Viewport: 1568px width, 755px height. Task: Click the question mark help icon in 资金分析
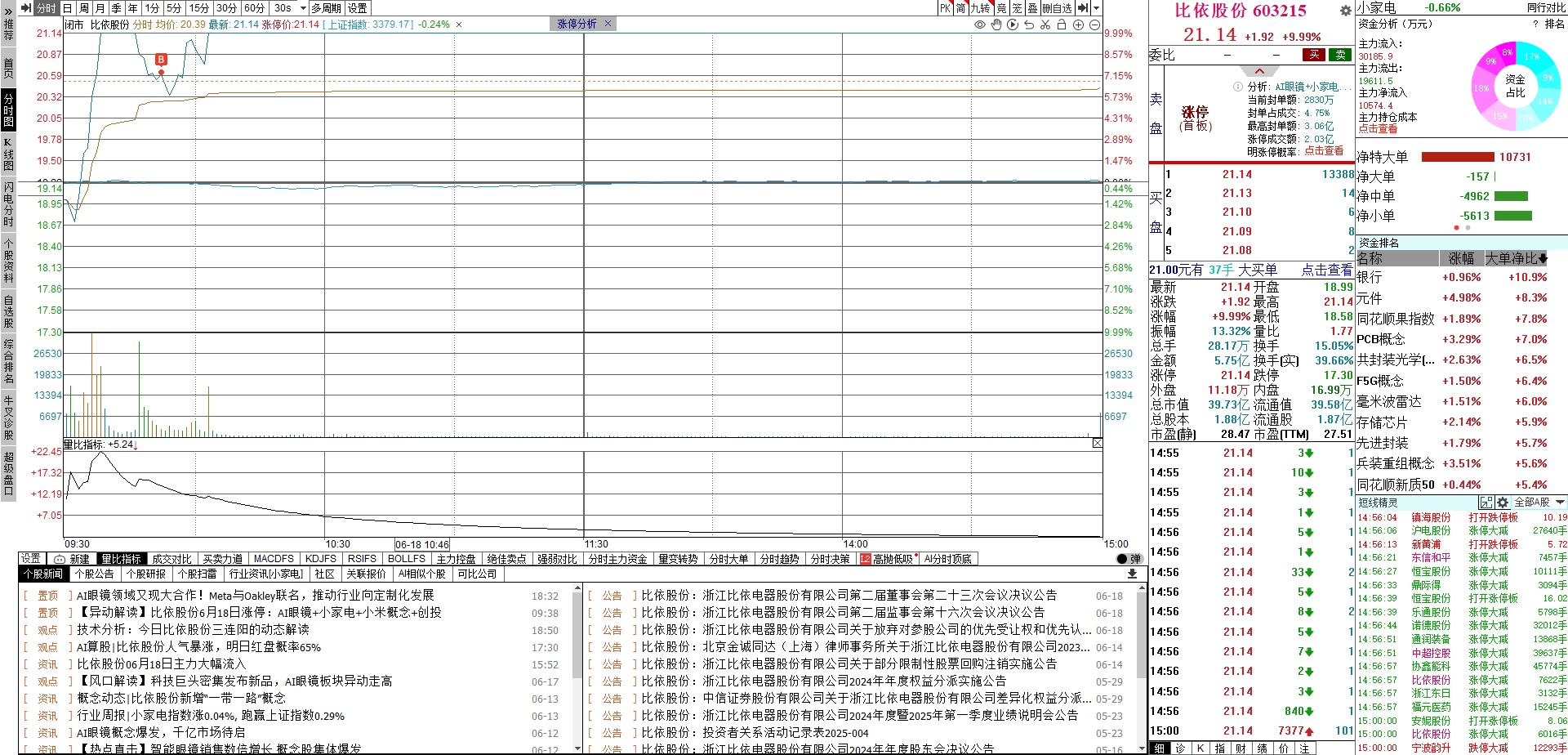pos(1535,24)
